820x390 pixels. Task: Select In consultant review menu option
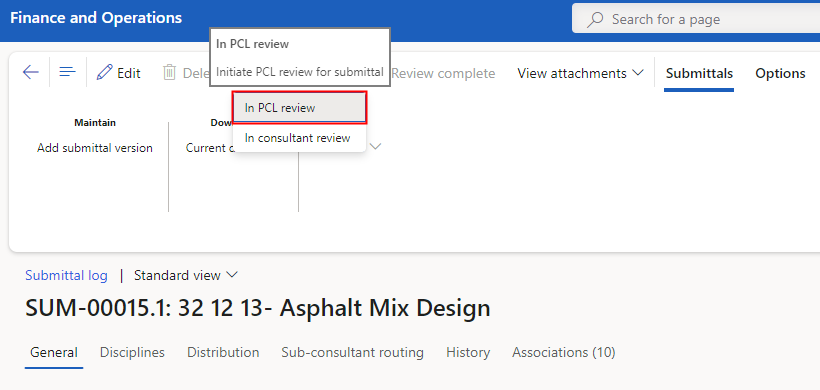pos(299,139)
